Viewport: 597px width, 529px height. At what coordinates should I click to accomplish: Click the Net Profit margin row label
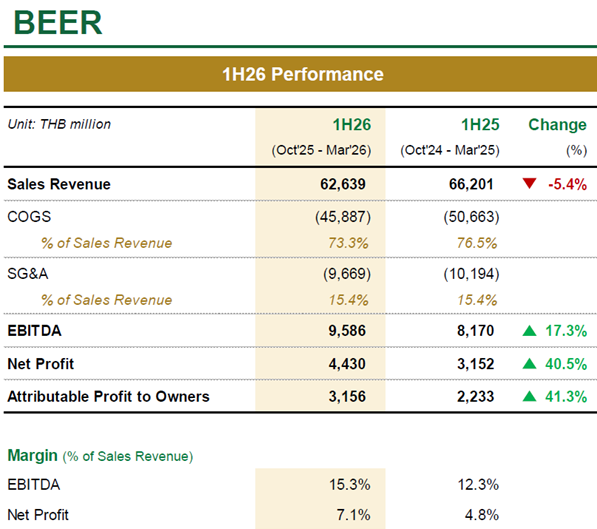click(38, 515)
